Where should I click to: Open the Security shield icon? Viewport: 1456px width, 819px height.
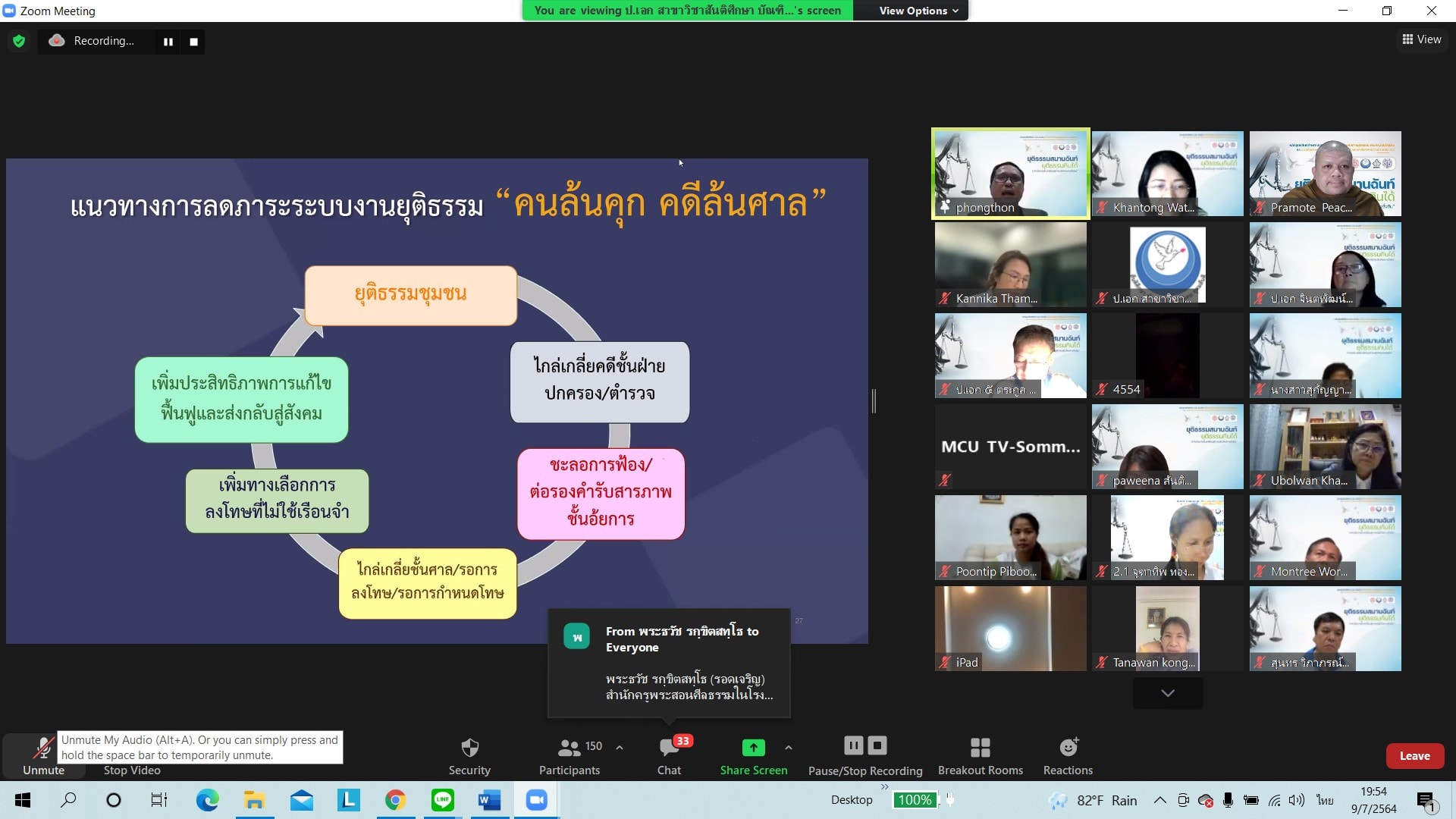469,748
